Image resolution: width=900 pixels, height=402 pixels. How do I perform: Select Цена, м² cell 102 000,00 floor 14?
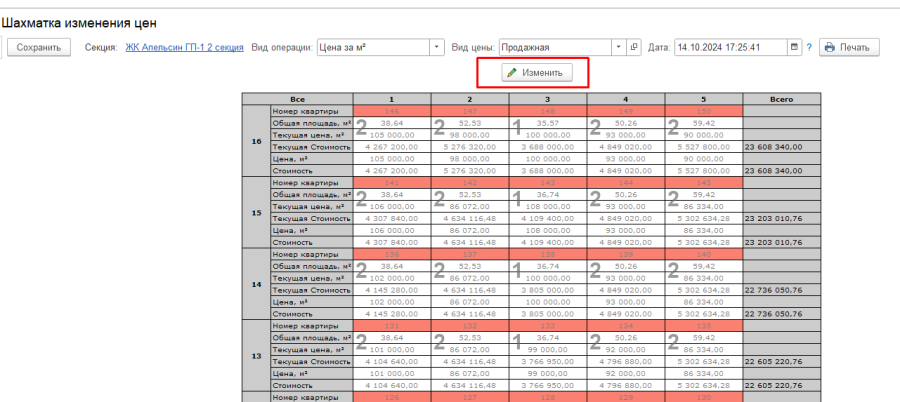(x=392, y=302)
